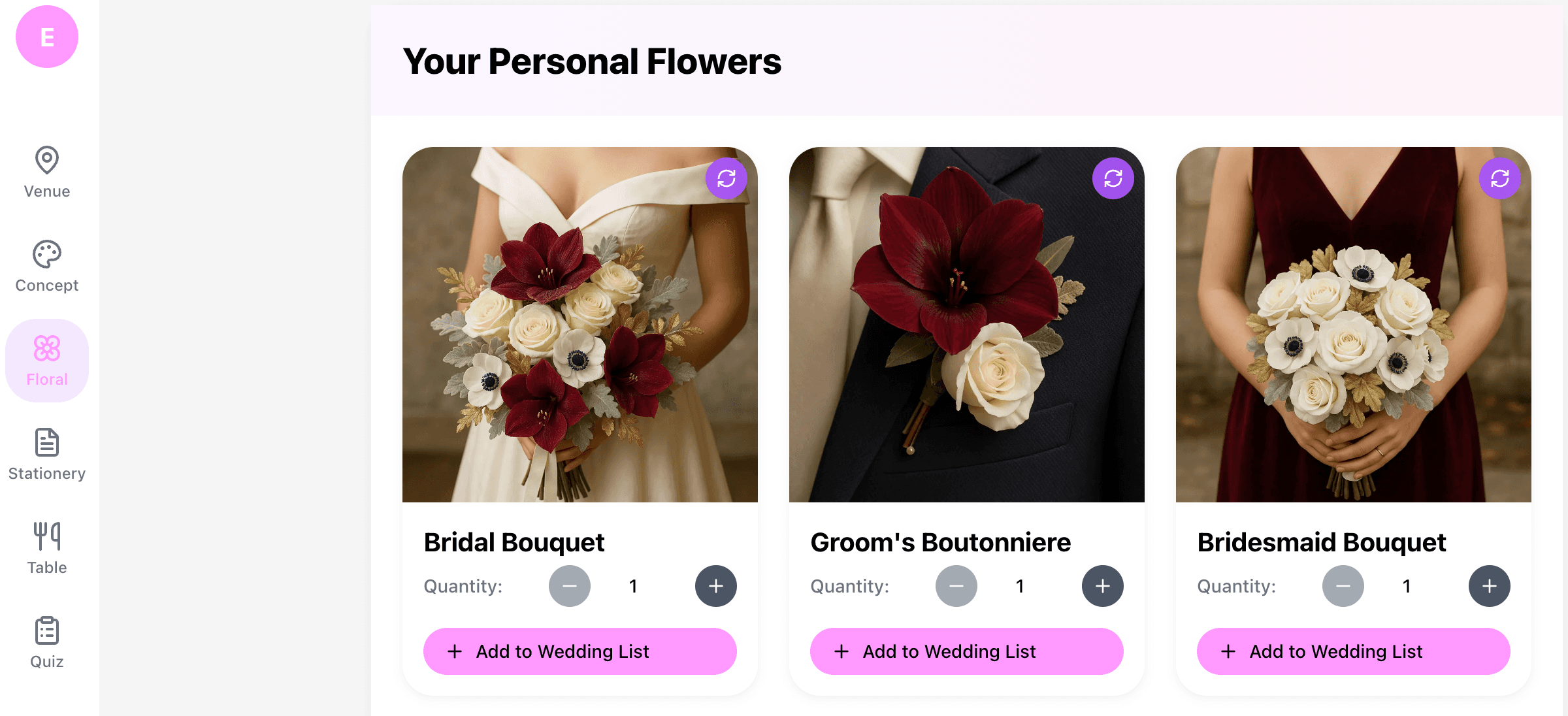Increase Groom's Boutonniere quantity
This screenshot has height=716, width=1568.
[1103, 586]
